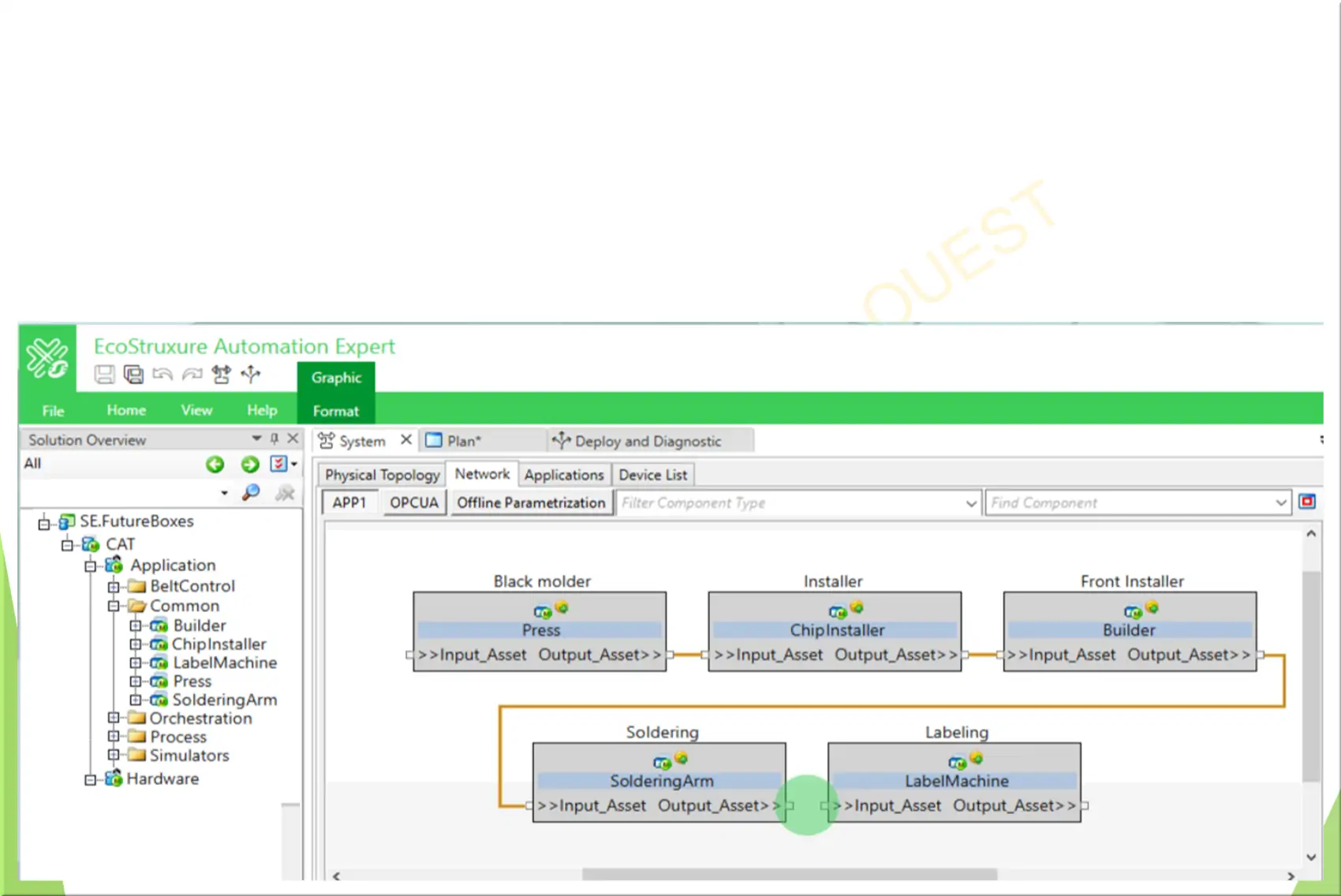Click the SolderingArm block type icon in canvas
Viewport: 1341px width, 896px height.
click(x=662, y=762)
